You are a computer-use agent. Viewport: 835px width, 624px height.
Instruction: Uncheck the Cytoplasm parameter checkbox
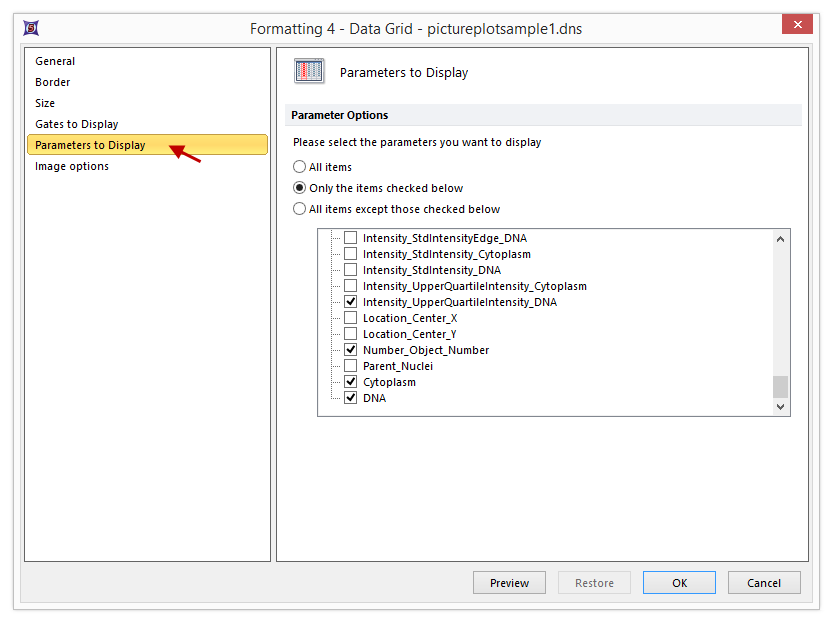[350, 382]
